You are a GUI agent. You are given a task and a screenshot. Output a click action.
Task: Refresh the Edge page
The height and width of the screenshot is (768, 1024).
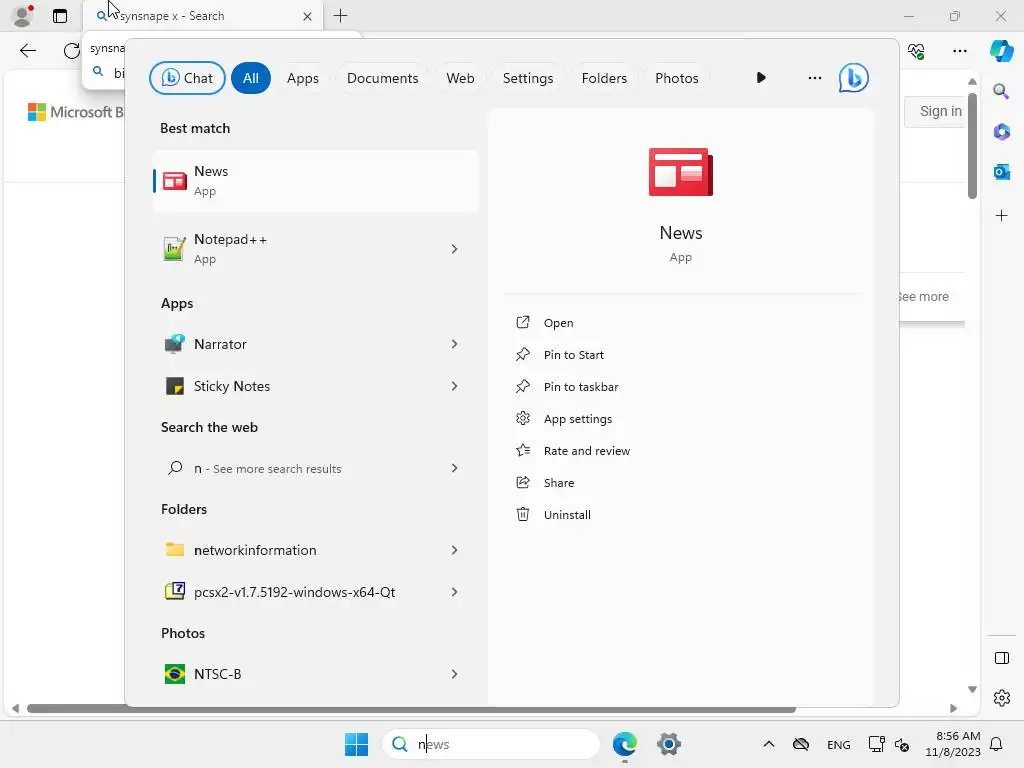(x=71, y=50)
